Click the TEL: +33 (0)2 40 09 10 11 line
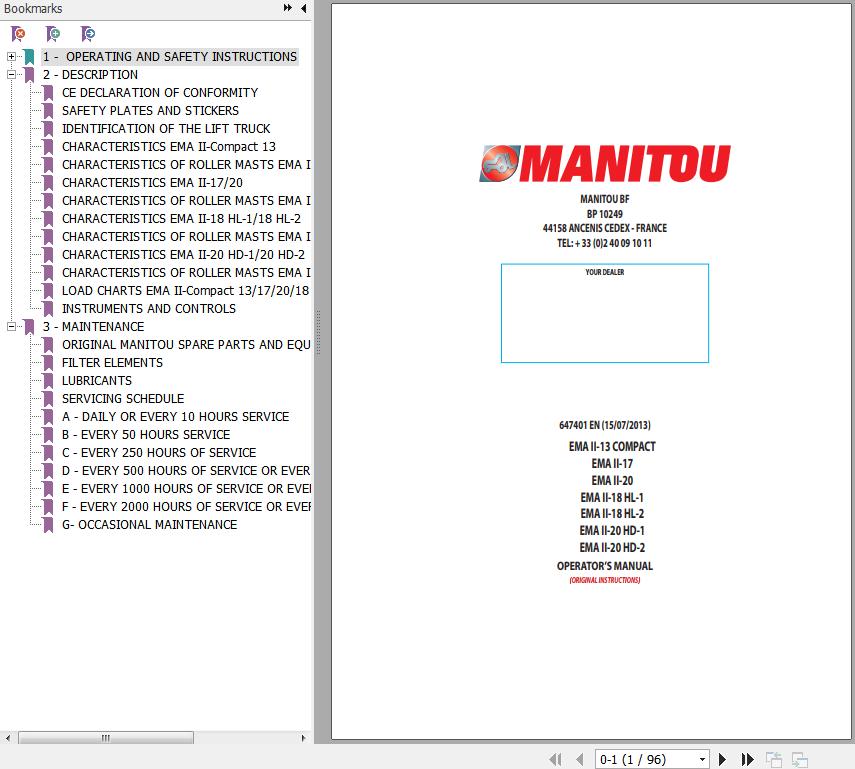This screenshot has height=769, width=855. click(x=605, y=243)
